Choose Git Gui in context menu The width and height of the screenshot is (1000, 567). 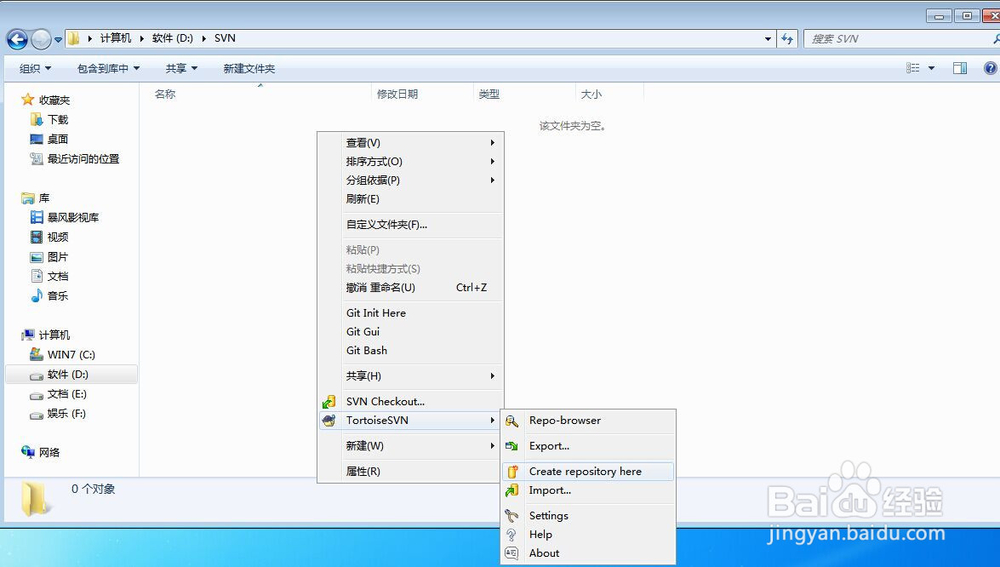point(411,332)
